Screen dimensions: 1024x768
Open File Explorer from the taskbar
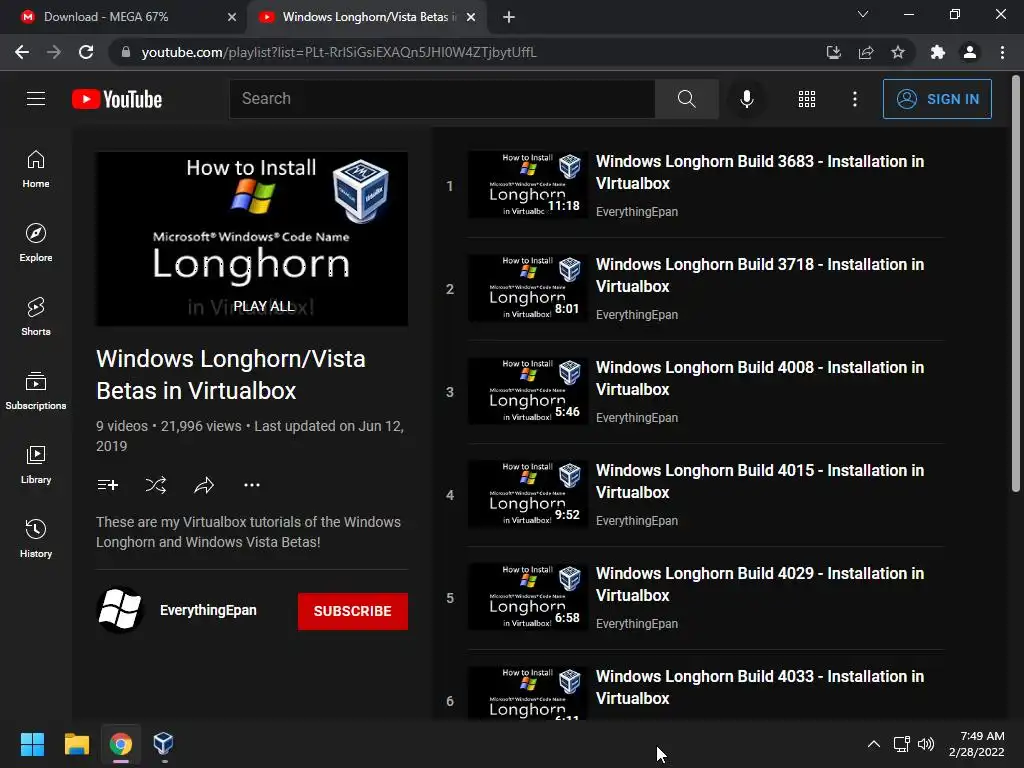[x=76, y=744]
